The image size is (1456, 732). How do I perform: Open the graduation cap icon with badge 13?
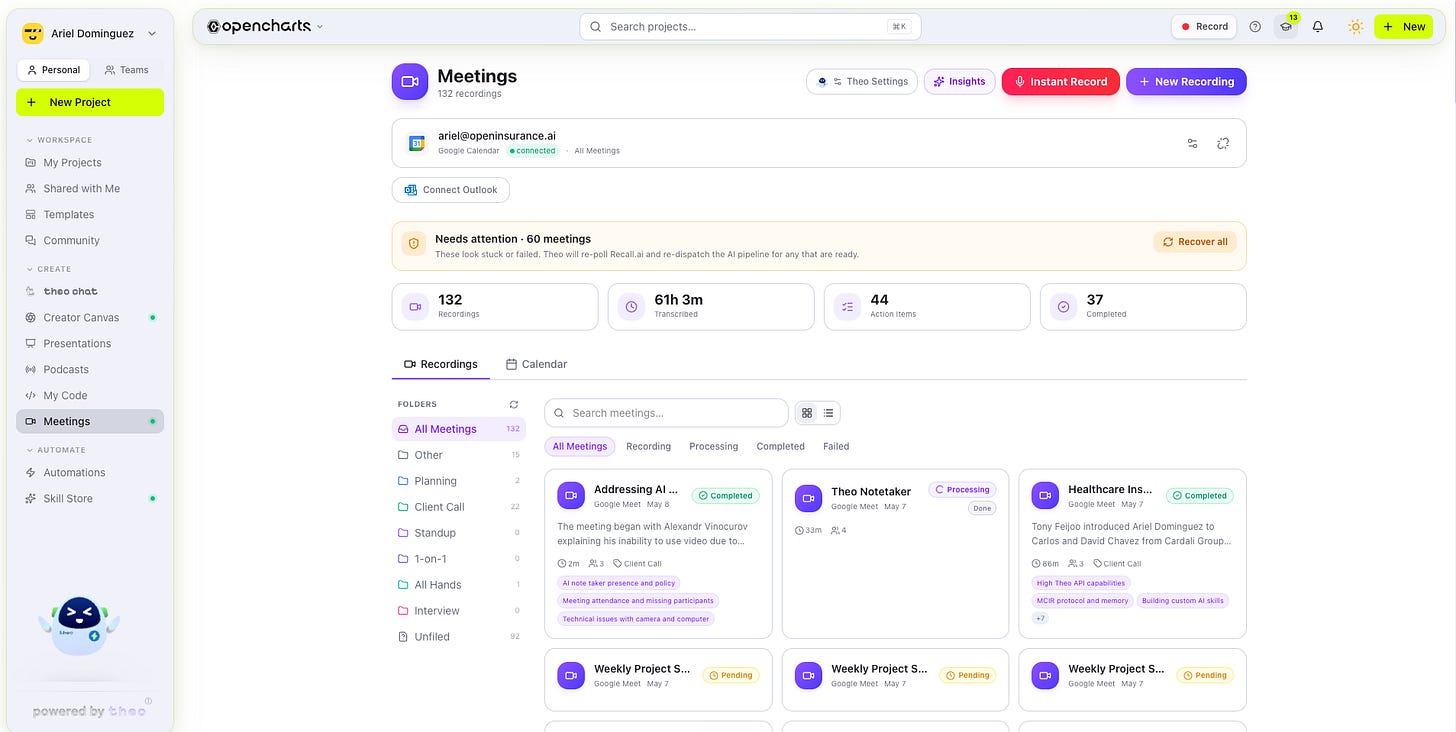[1286, 26]
